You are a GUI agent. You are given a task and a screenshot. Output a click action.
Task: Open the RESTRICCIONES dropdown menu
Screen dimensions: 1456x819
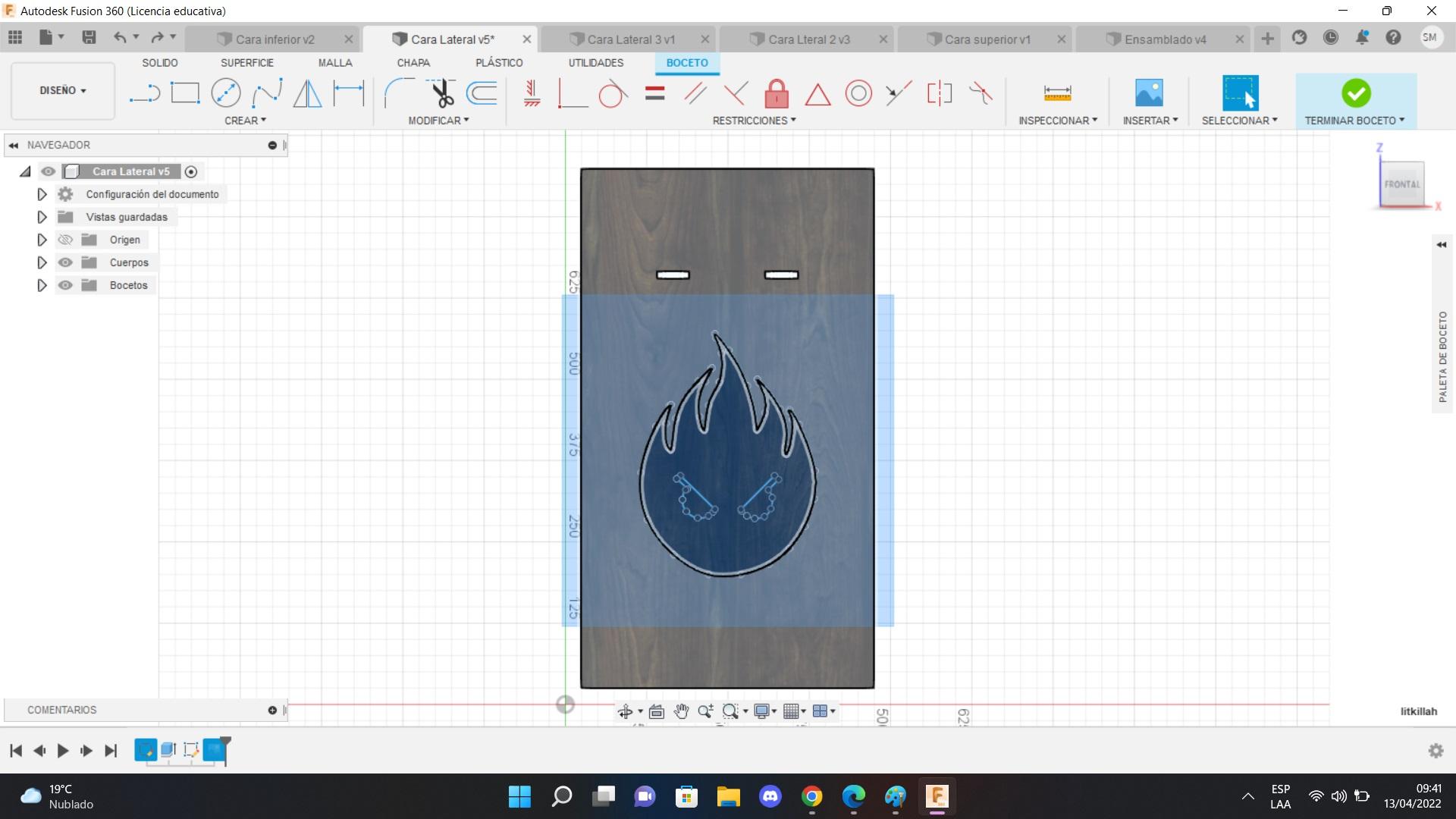pyautogui.click(x=754, y=121)
